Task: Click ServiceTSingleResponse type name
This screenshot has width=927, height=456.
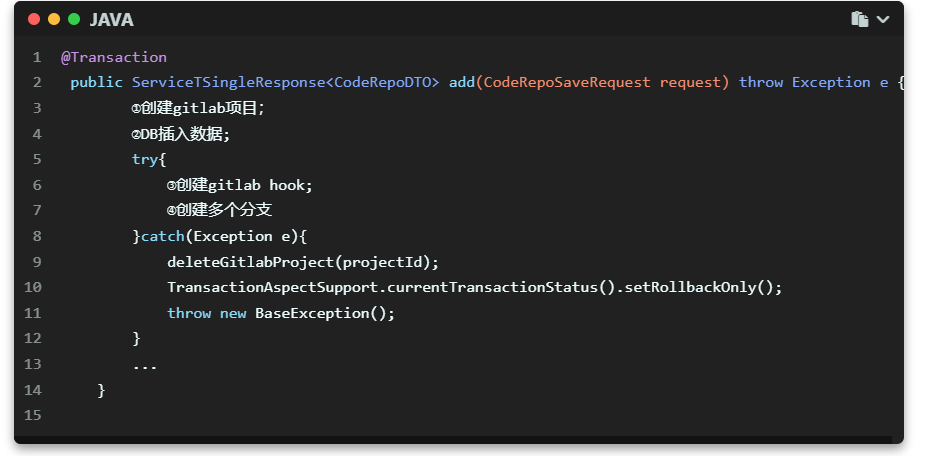Action: click(x=228, y=83)
